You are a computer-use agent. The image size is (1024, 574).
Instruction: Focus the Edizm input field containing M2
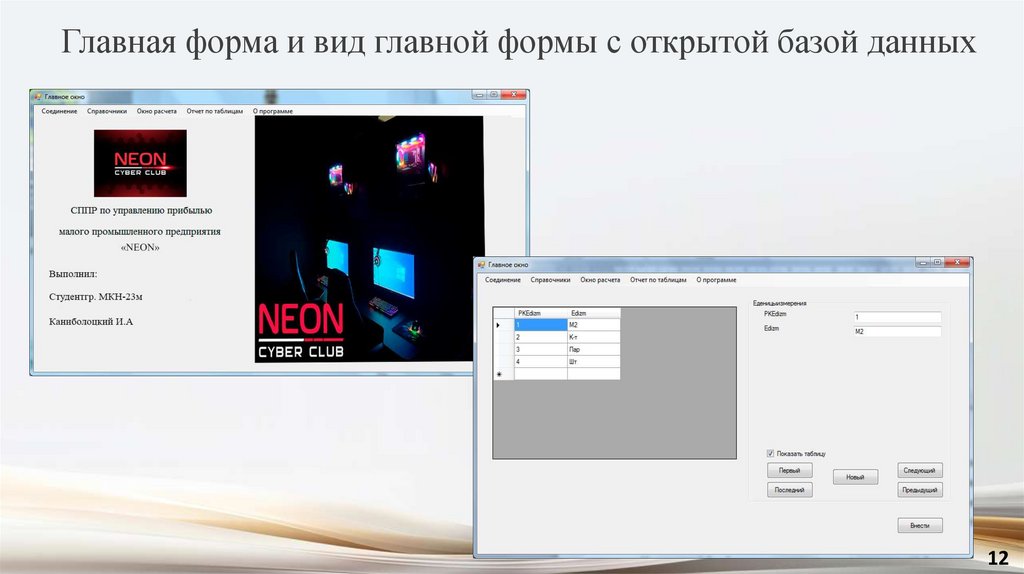897,332
